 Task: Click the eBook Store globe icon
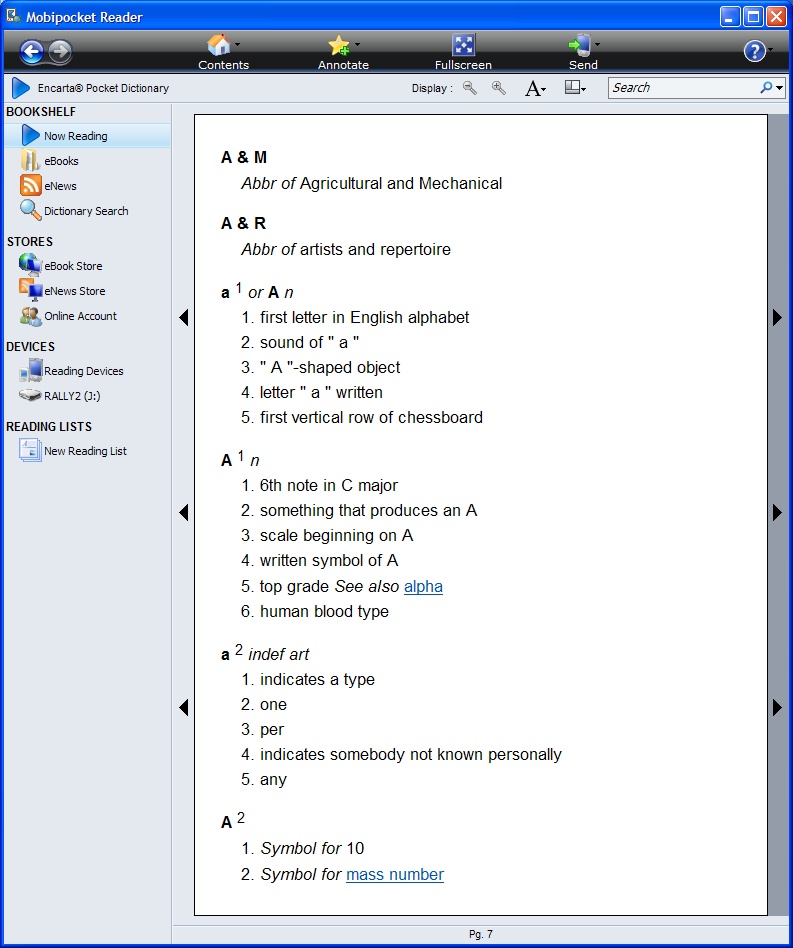30,264
